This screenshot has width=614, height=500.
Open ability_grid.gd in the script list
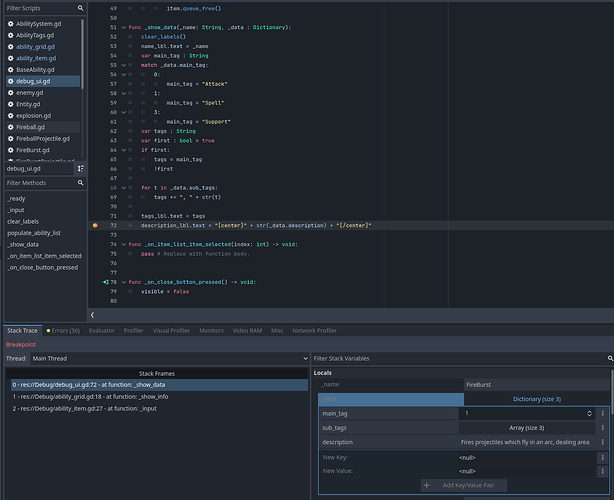point(43,47)
